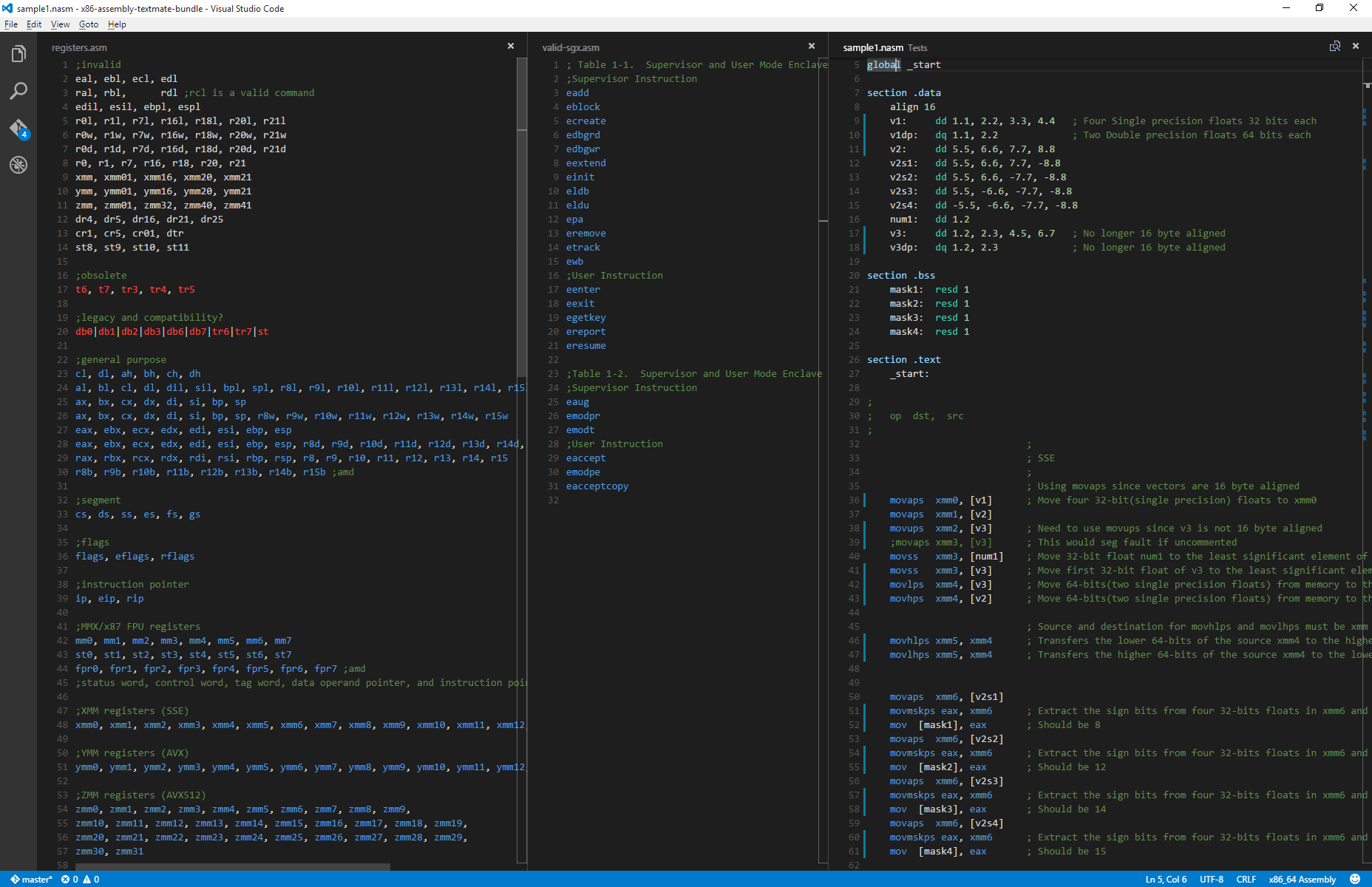This screenshot has width=1372, height=887.
Task: Click the feedback smiley in status bar
Action: click(x=1355, y=879)
